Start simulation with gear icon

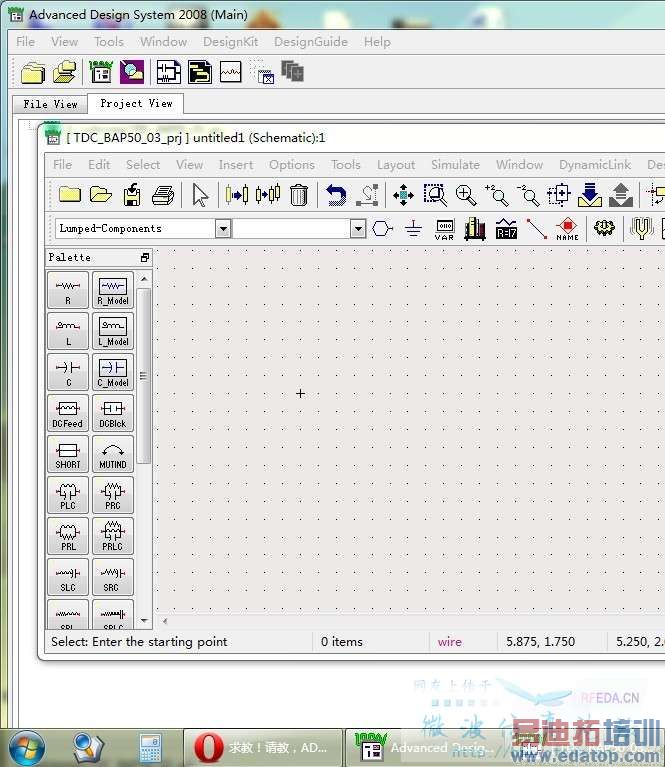coord(604,228)
